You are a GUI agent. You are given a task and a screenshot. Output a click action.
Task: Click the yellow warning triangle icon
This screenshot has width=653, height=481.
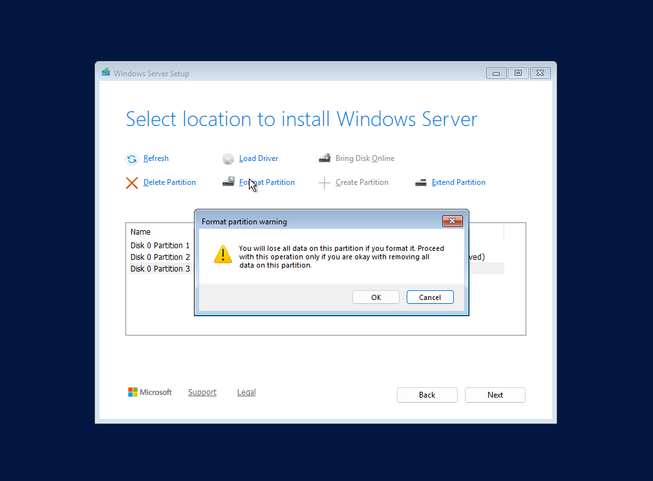[x=223, y=254]
